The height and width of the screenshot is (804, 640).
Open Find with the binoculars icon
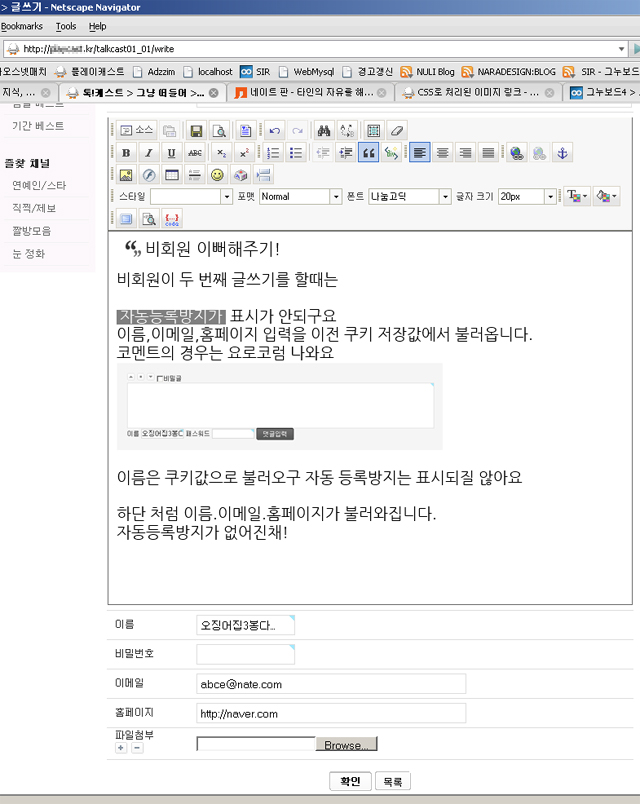tap(322, 130)
